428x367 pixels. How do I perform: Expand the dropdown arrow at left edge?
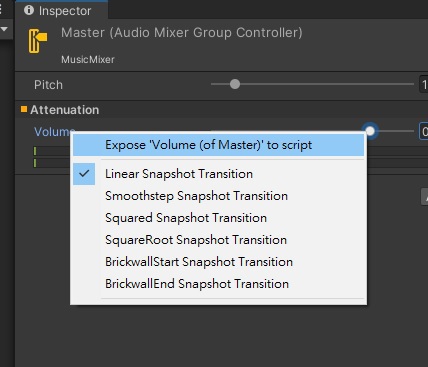coord(4,29)
